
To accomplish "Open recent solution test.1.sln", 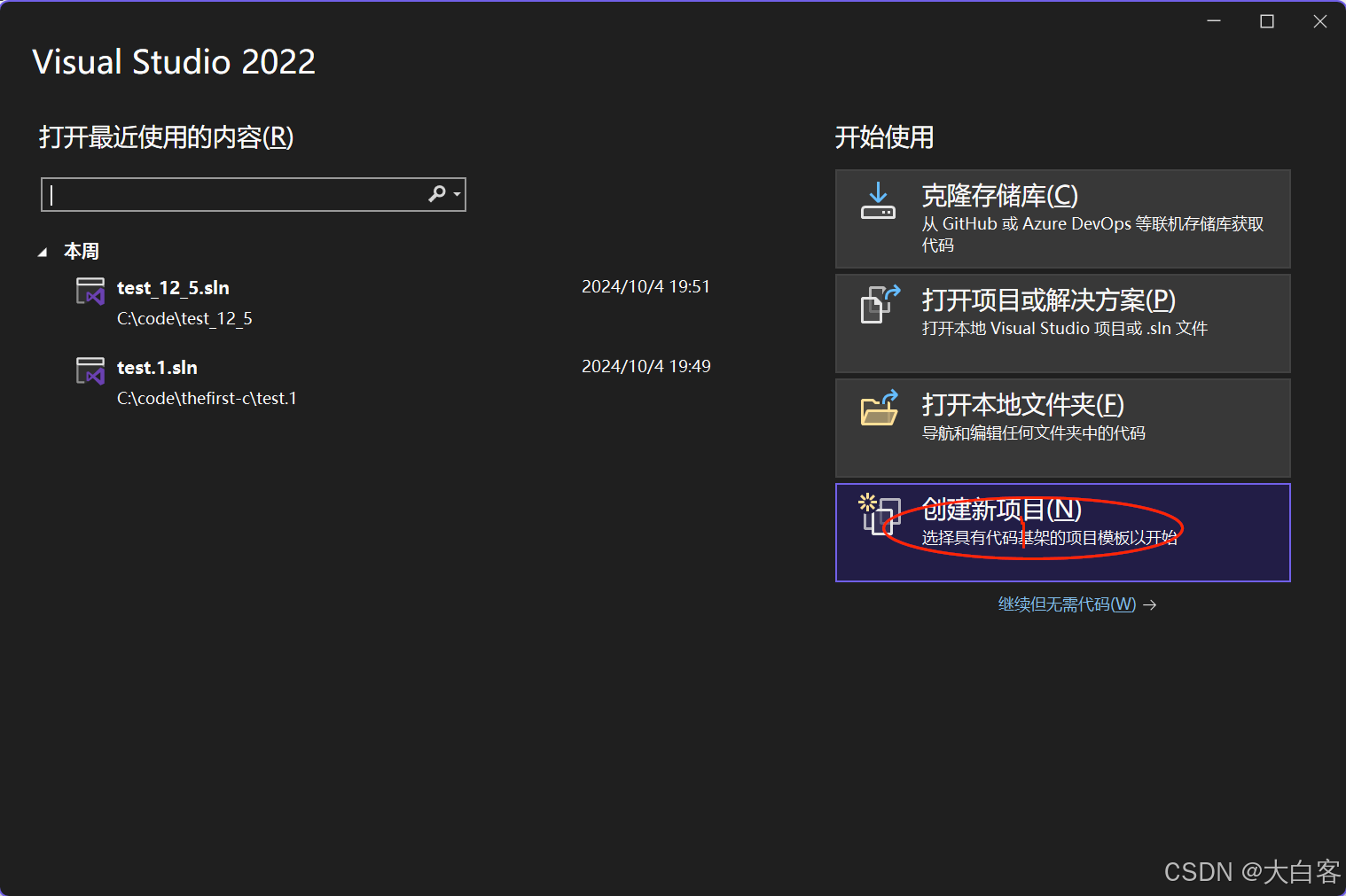I will pyautogui.click(x=395, y=382).
